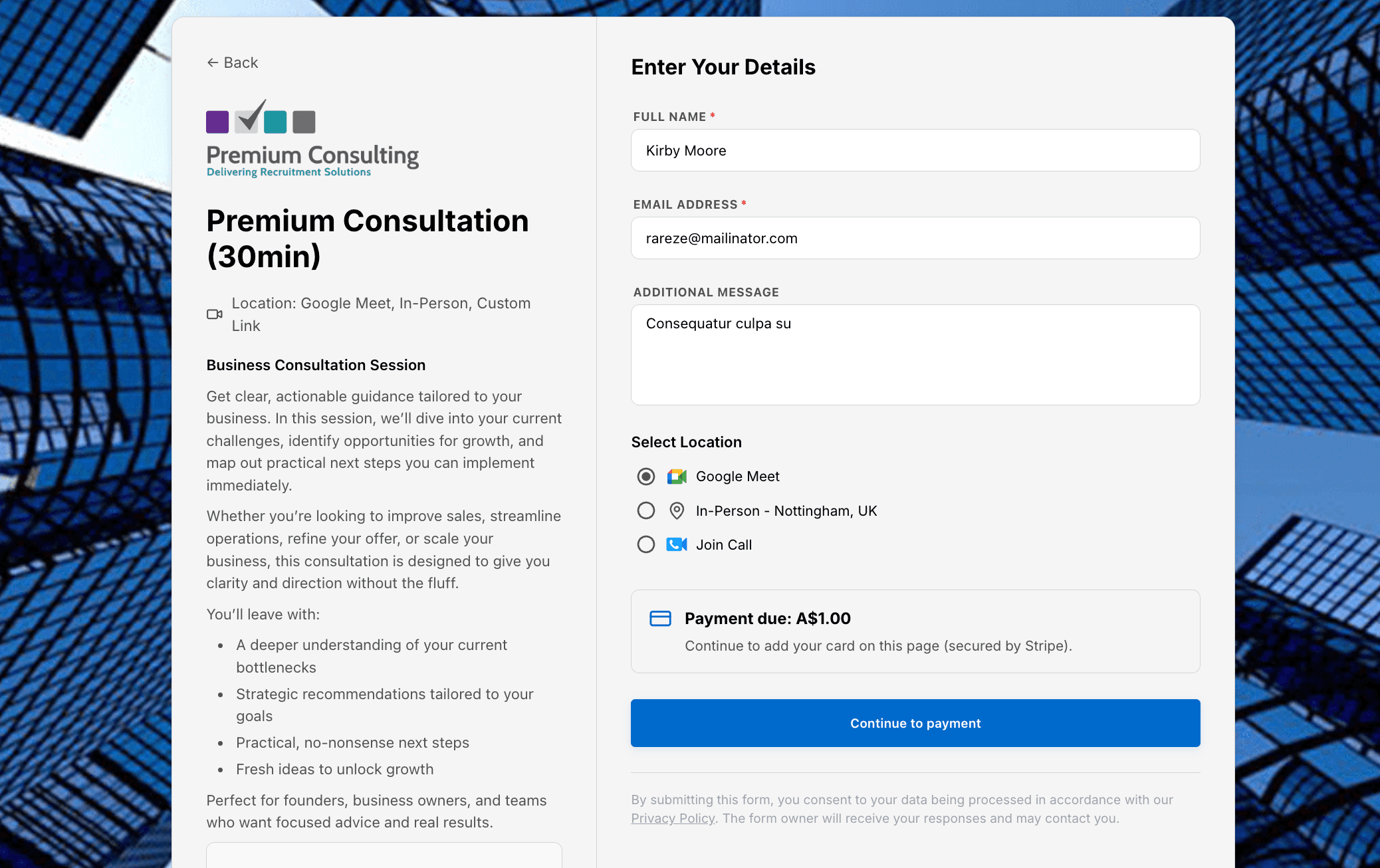
Task: Click the purple square in logo
Action: 217,122
